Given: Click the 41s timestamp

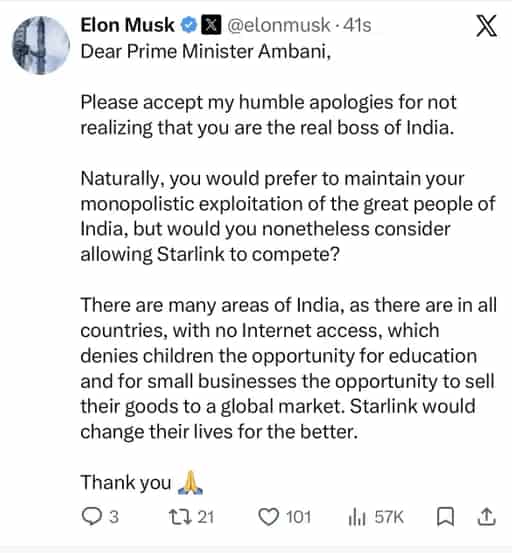Looking at the screenshot, I should coord(357,25).
